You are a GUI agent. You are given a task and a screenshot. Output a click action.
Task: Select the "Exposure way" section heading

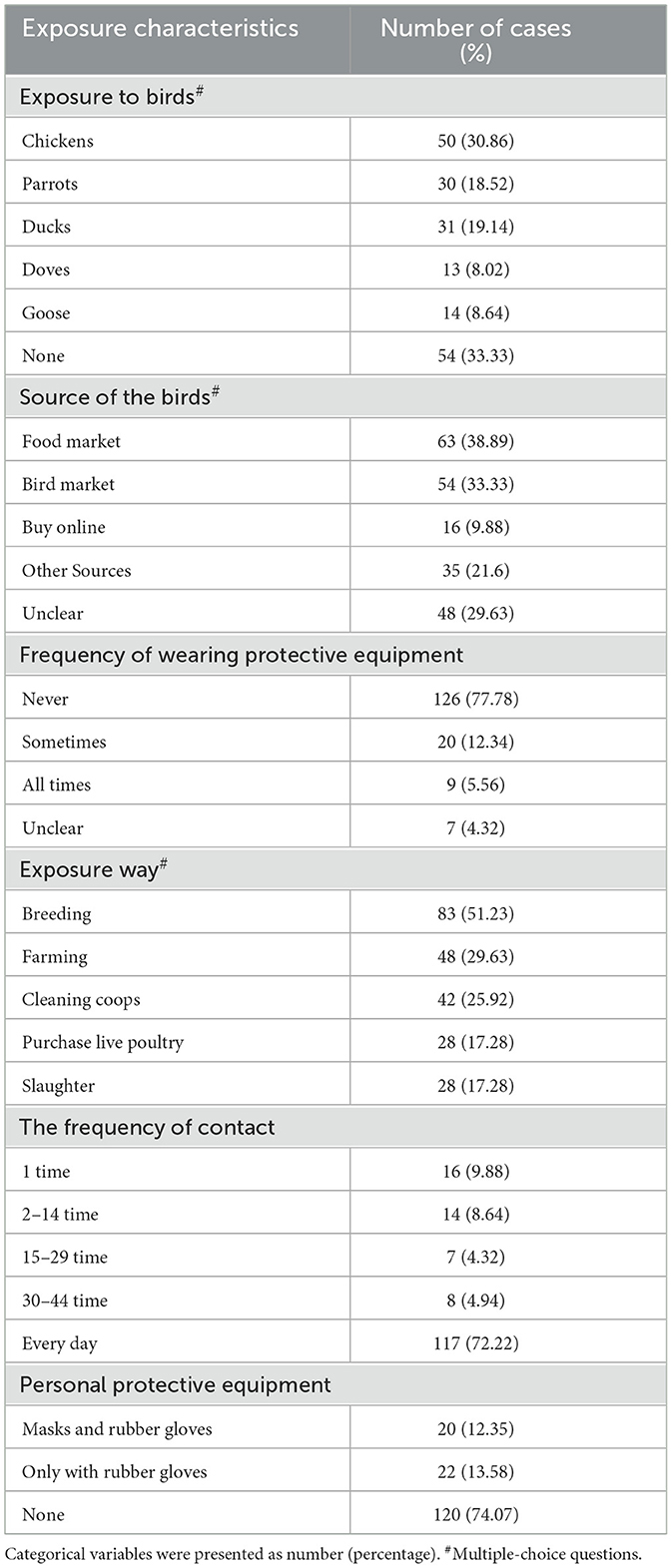(x=93, y=869)
